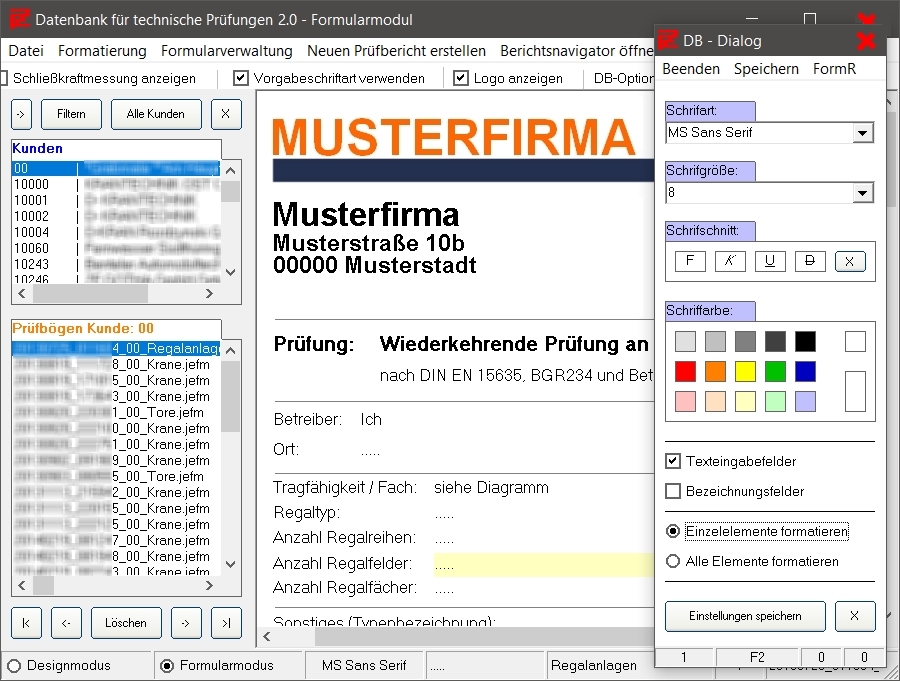Open Schriftgröße size dropdown
Image resolution: width=900 pixels, height=681 pixels.
pos(862,193)
